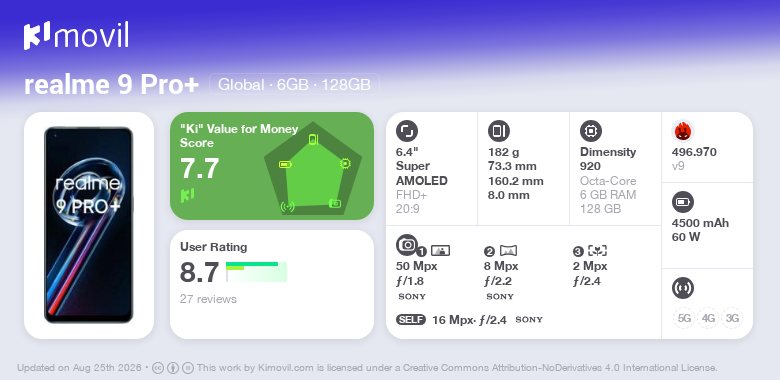Click the SELF selfie camera badge
Image resolution: width=780 pixels, height=380 pixels.
coord(411,319)
